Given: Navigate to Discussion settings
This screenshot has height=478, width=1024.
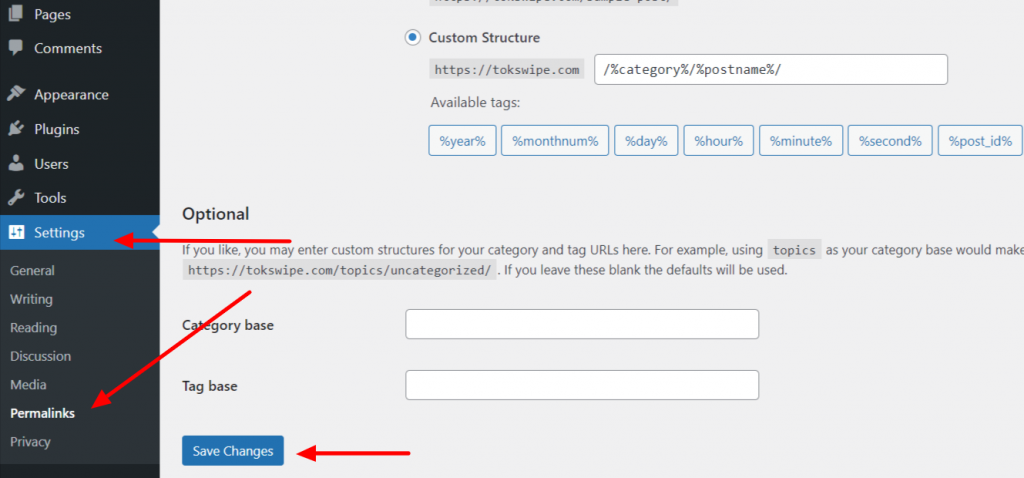Looking at the screenshot, I should click(x=40, y=356).
